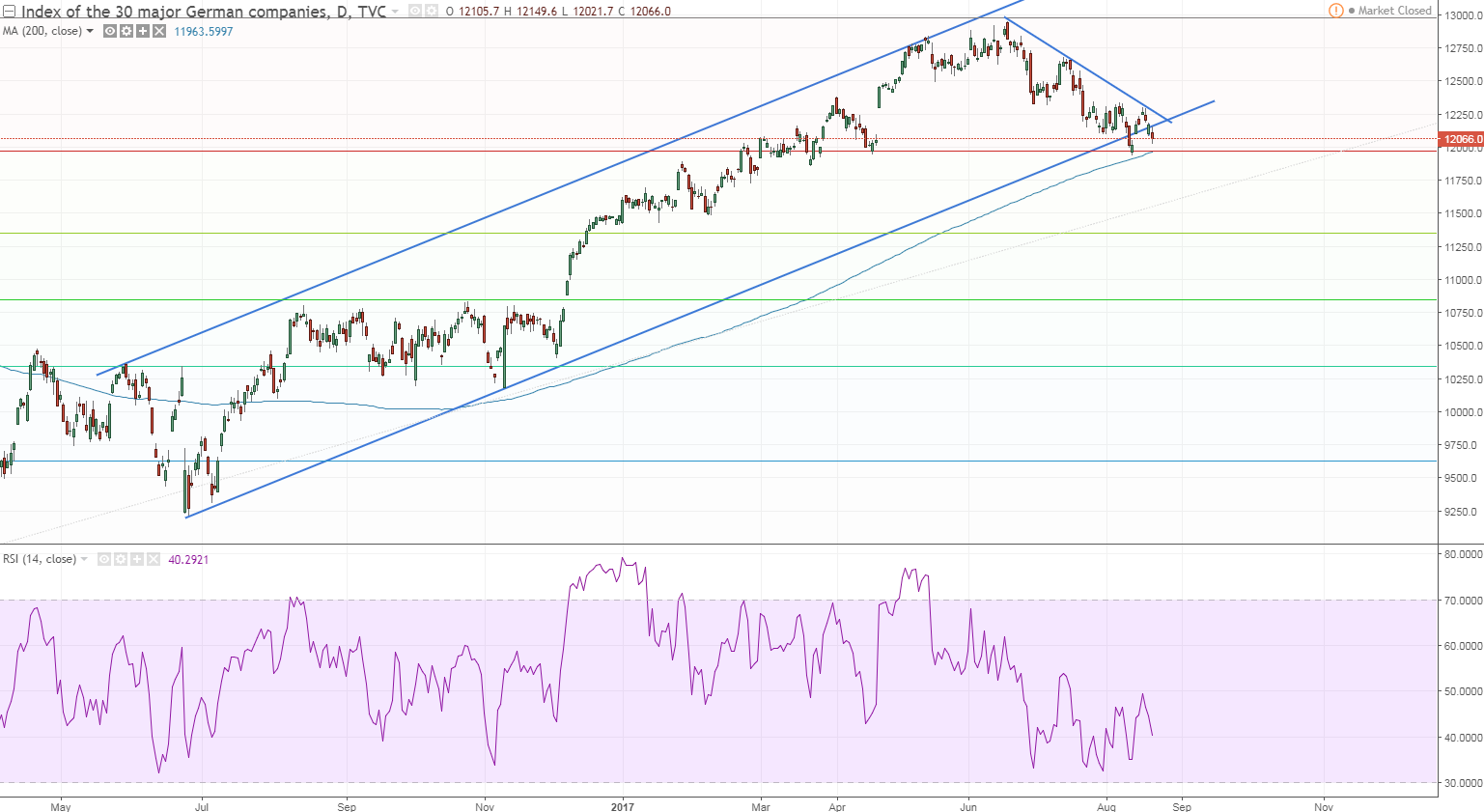Click the MA (200, close) indicator name

pyautogui.click(x=42, y=31)
